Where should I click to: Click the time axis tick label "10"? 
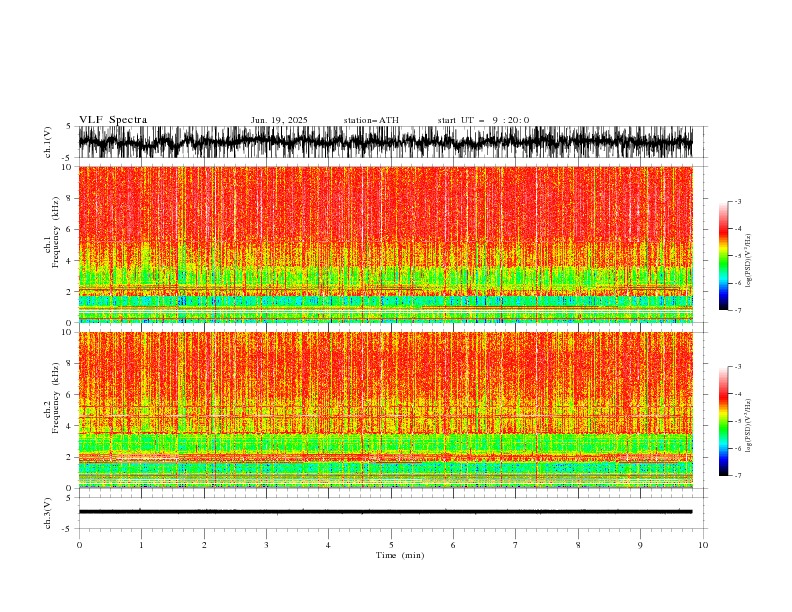coord(703,545)
